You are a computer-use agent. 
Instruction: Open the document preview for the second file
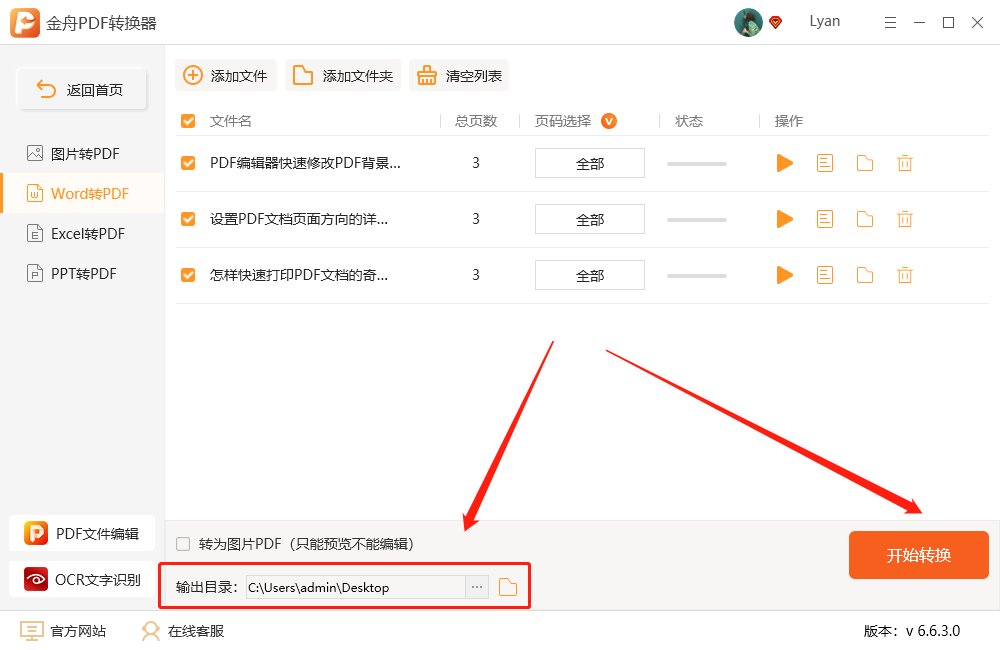824,218
